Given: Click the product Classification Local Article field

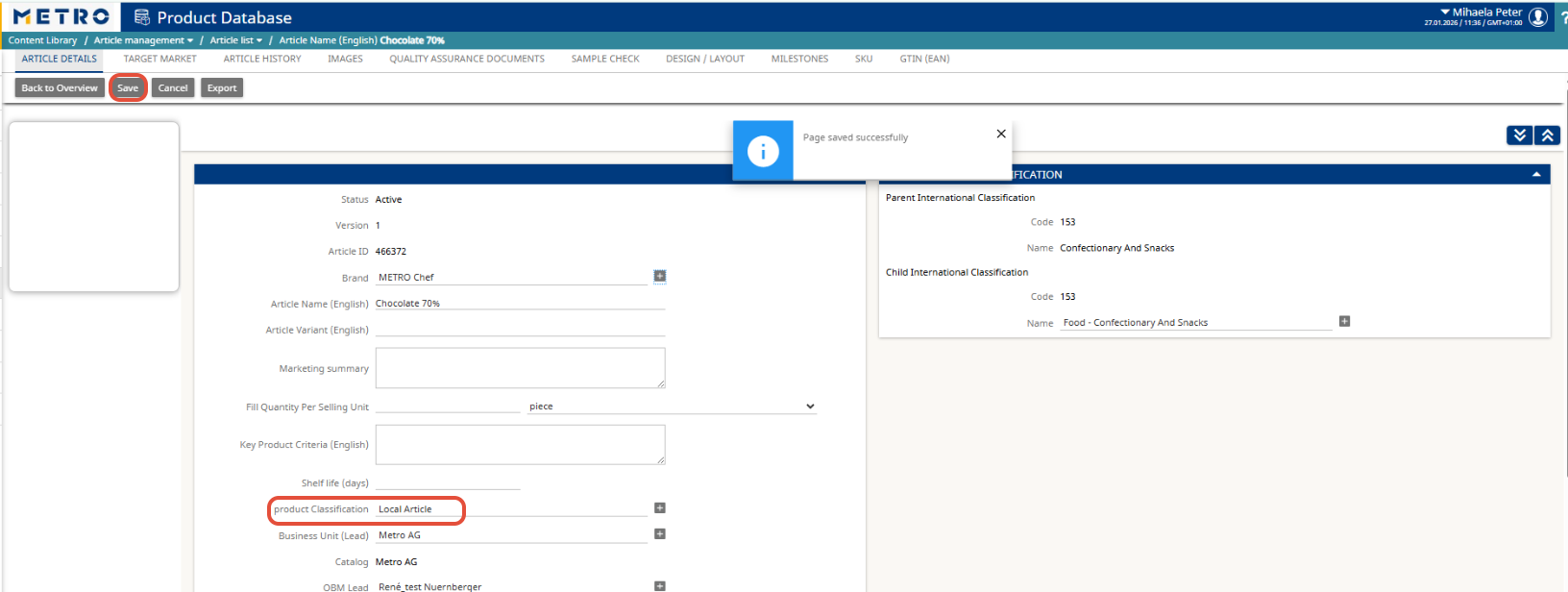Looking at the screenshot, I should click(511, 508).
